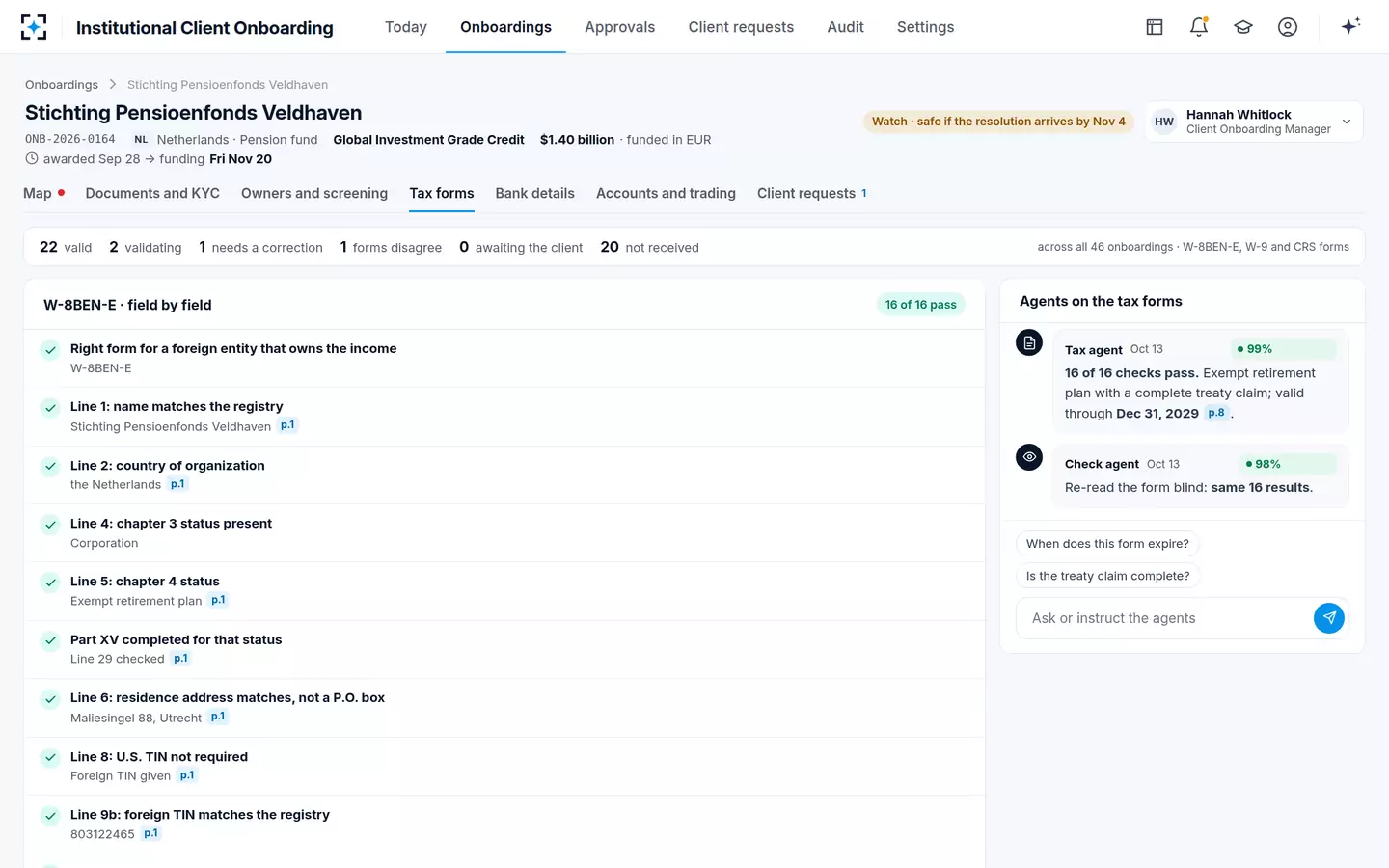Open the Bank details tab
This screenshot has width=1389, height=868.
534,193
